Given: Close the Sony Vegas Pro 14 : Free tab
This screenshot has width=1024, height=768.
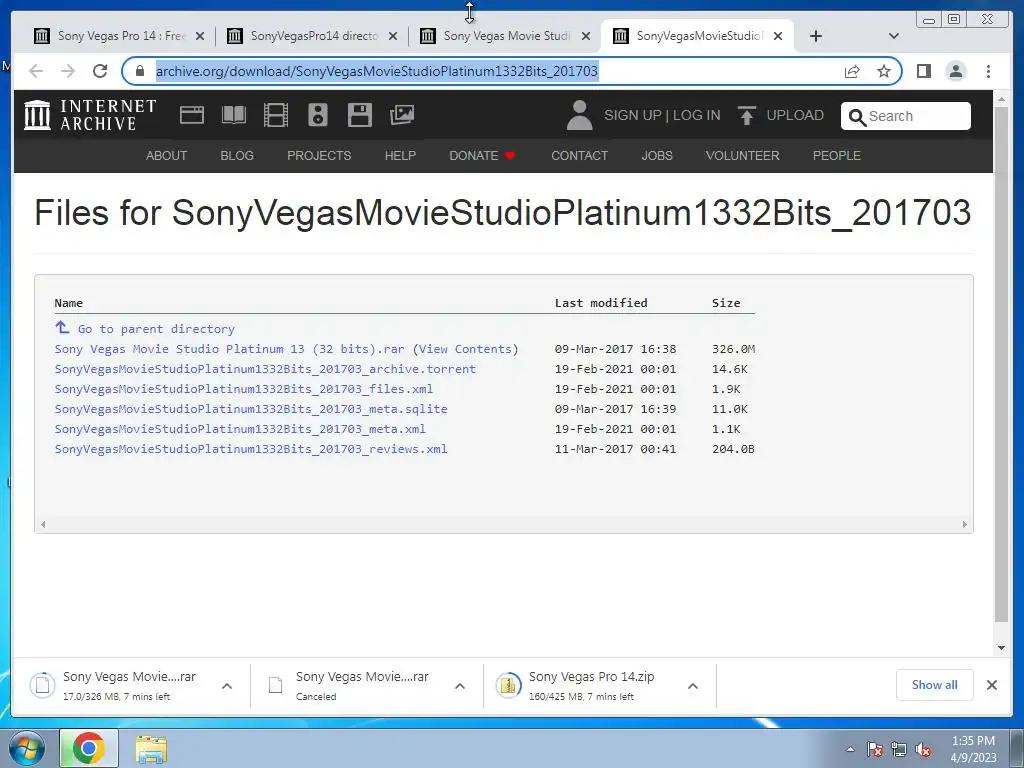Looking at the screenshot, I should point(200,36).
